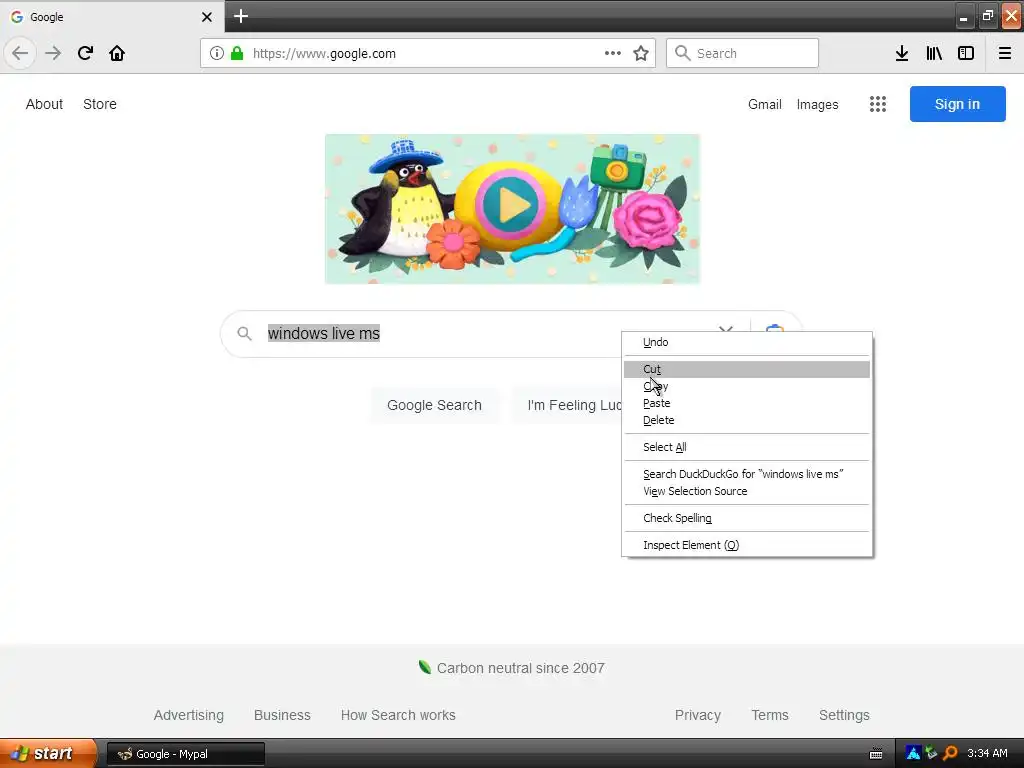The image size is (1024, 768).
Task: Play the Google Doodle
Action: point(510,206)
